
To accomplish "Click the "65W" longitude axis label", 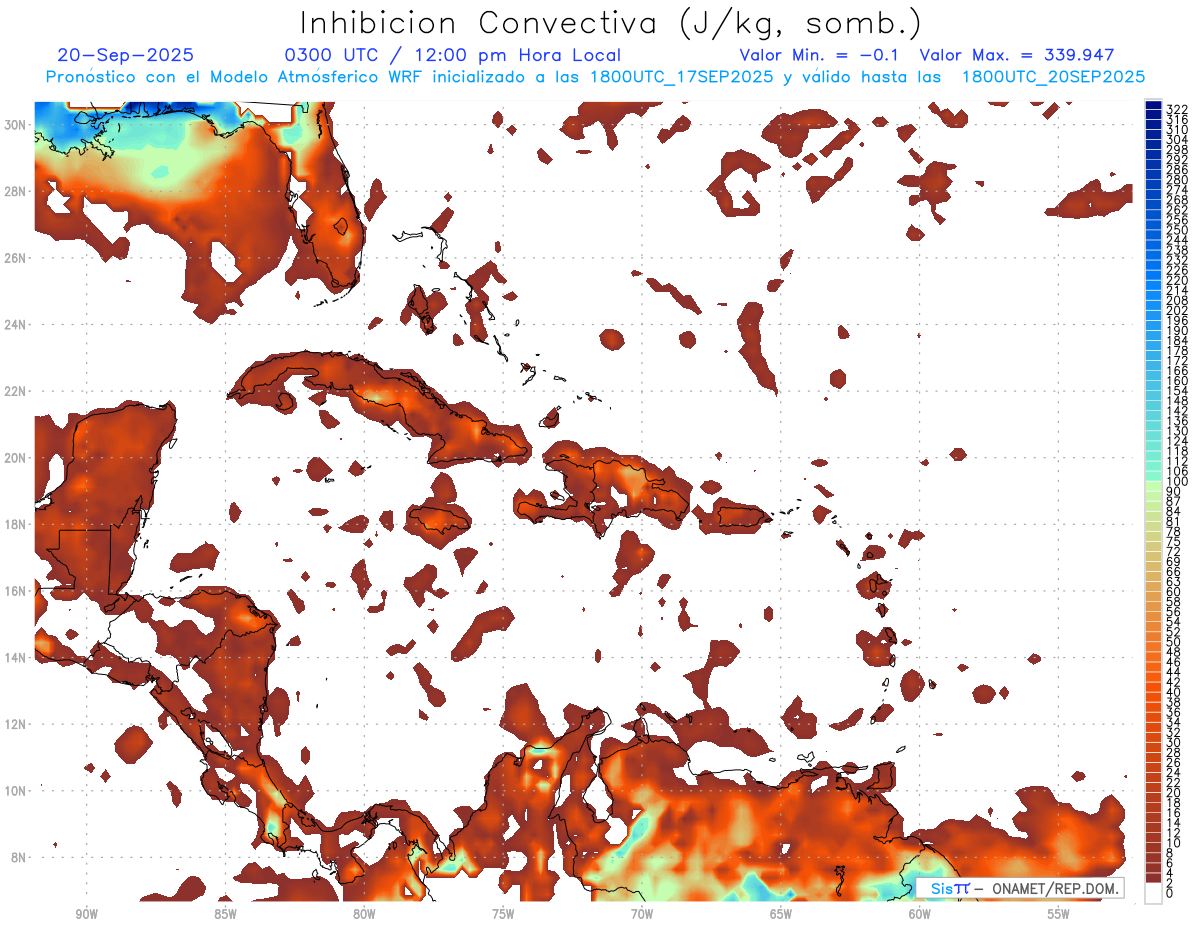I will point(781,914).
